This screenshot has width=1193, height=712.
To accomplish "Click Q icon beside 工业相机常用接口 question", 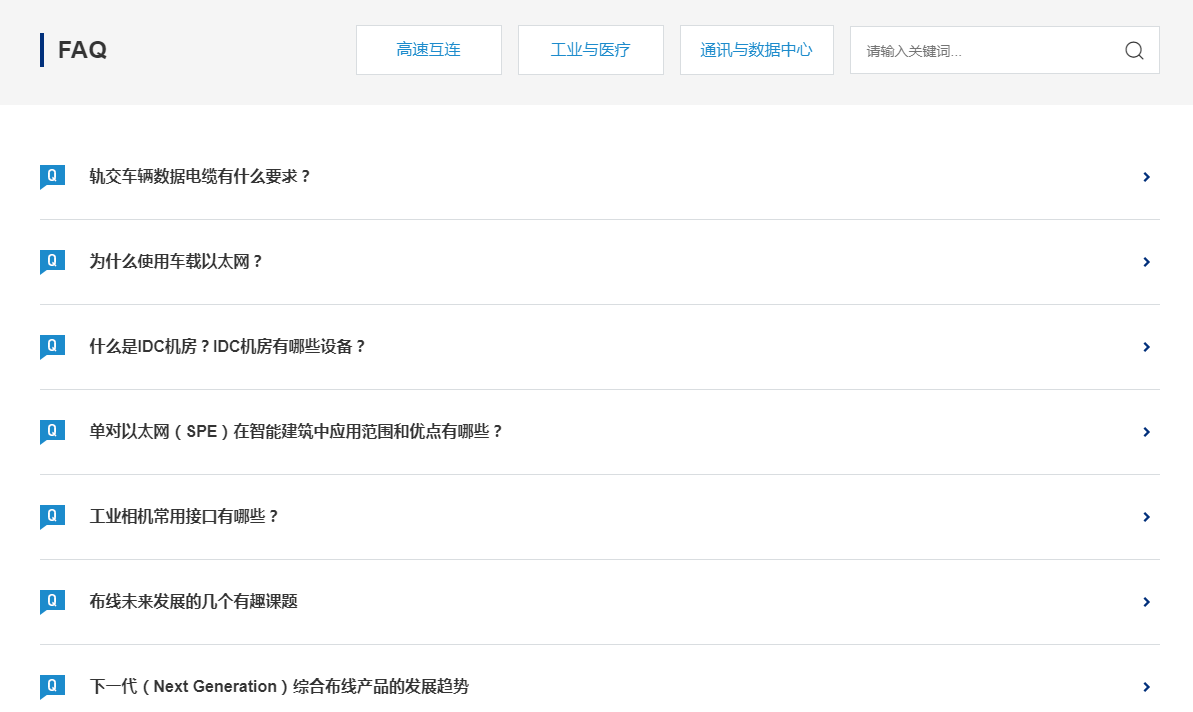I will pos(52,516).
